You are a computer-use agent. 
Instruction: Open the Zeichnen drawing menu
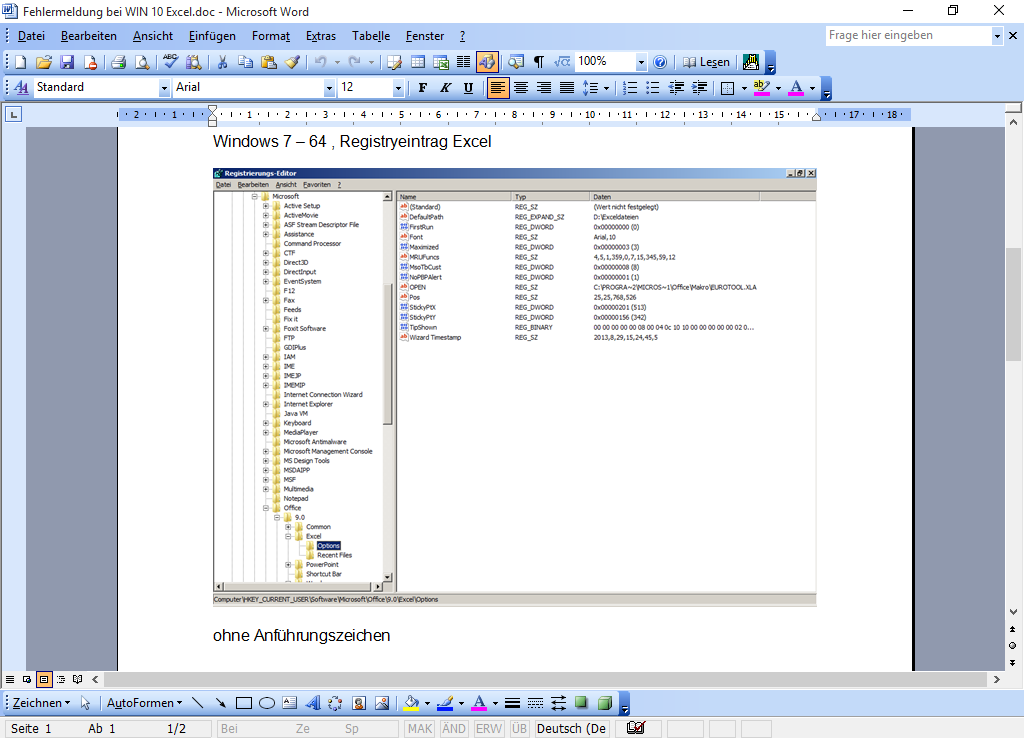pyautogui.click(x=41, y=703)
